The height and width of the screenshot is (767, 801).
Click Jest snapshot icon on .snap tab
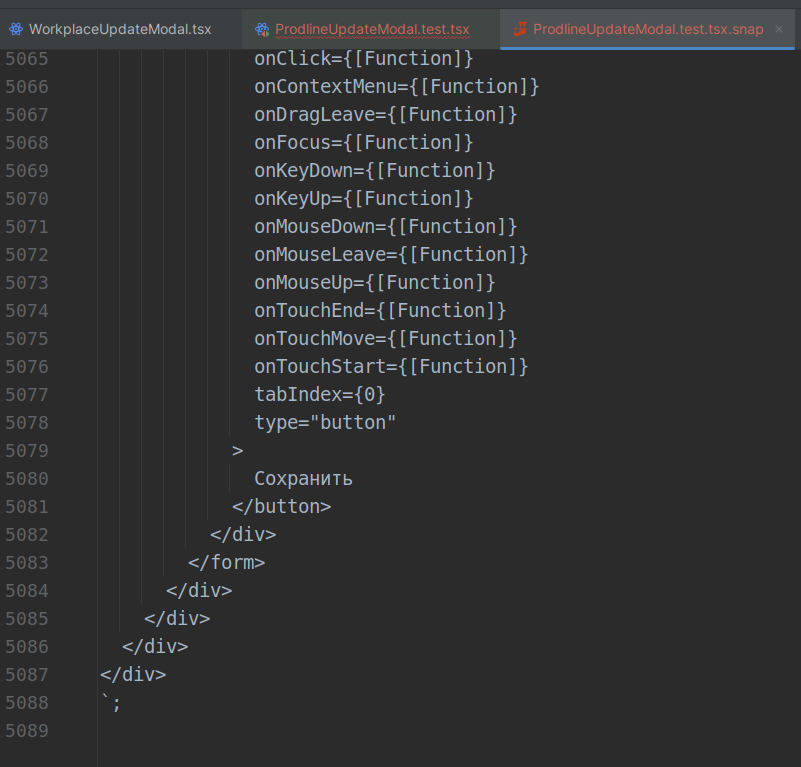pyautogui.click(x=520, y=29)
